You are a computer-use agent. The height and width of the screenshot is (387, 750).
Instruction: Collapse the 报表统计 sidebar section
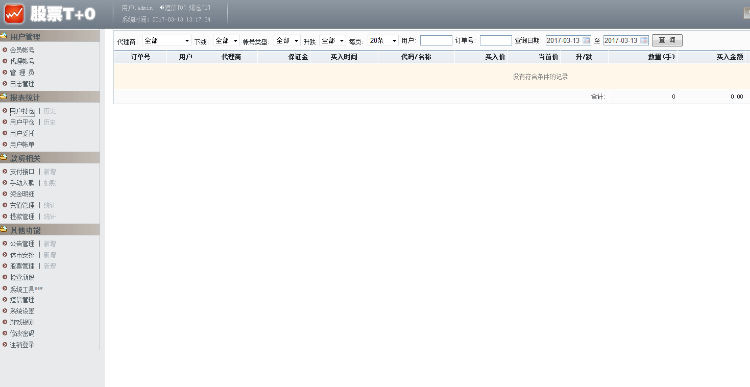click(50, 97)
